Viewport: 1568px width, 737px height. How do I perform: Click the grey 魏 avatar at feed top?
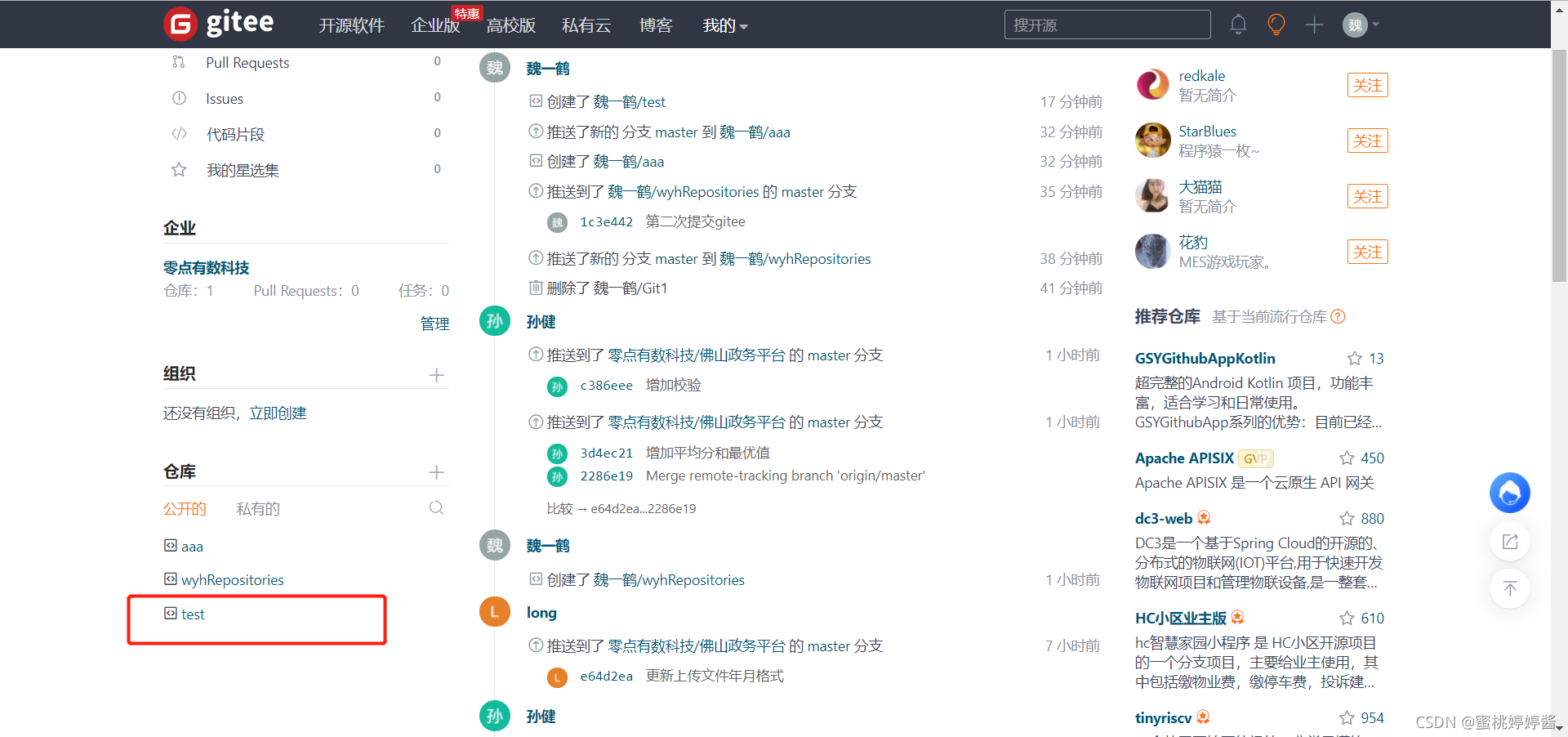[495, 68]
